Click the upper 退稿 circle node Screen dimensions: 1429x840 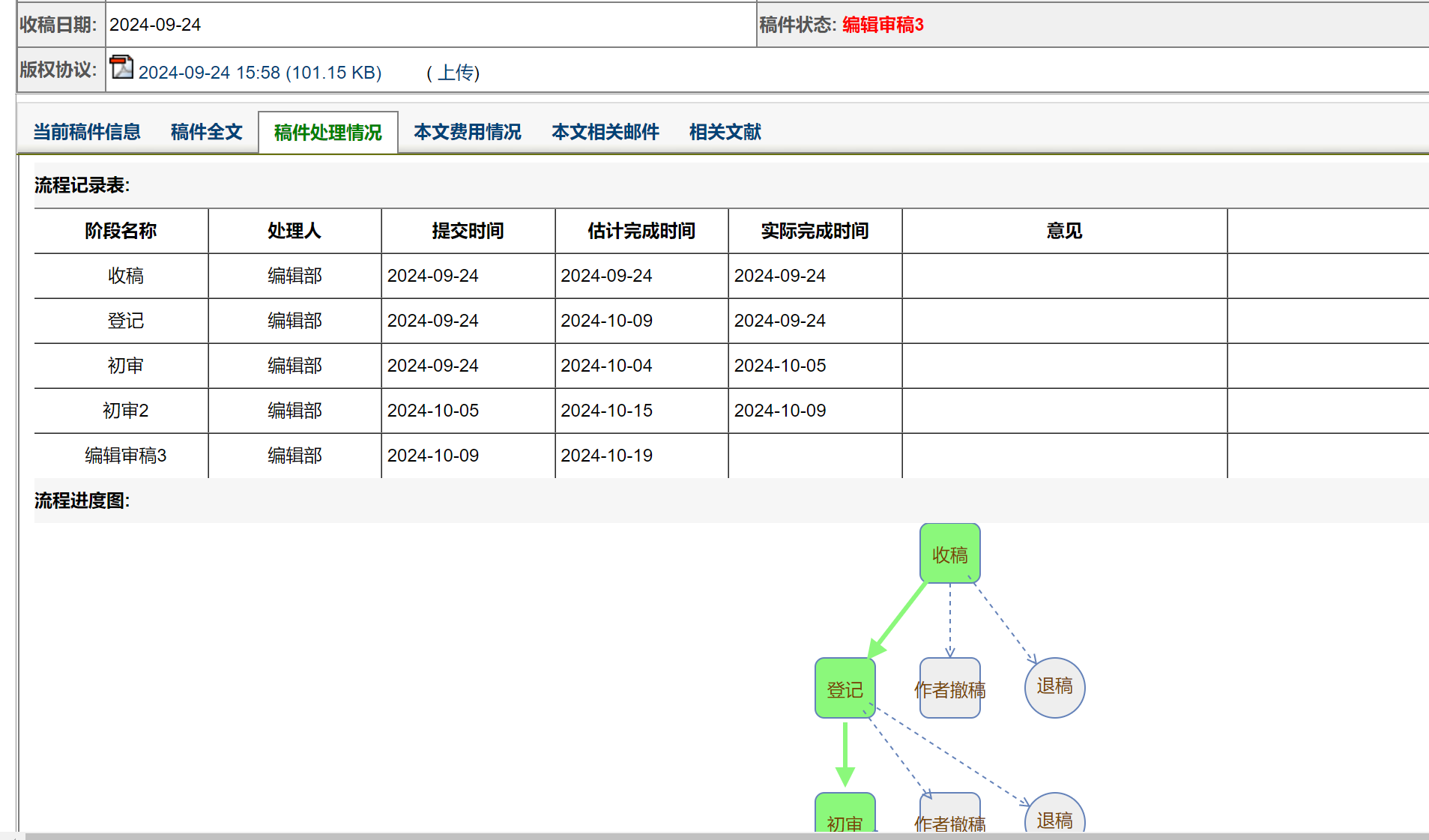click(x=1054, y=687)
